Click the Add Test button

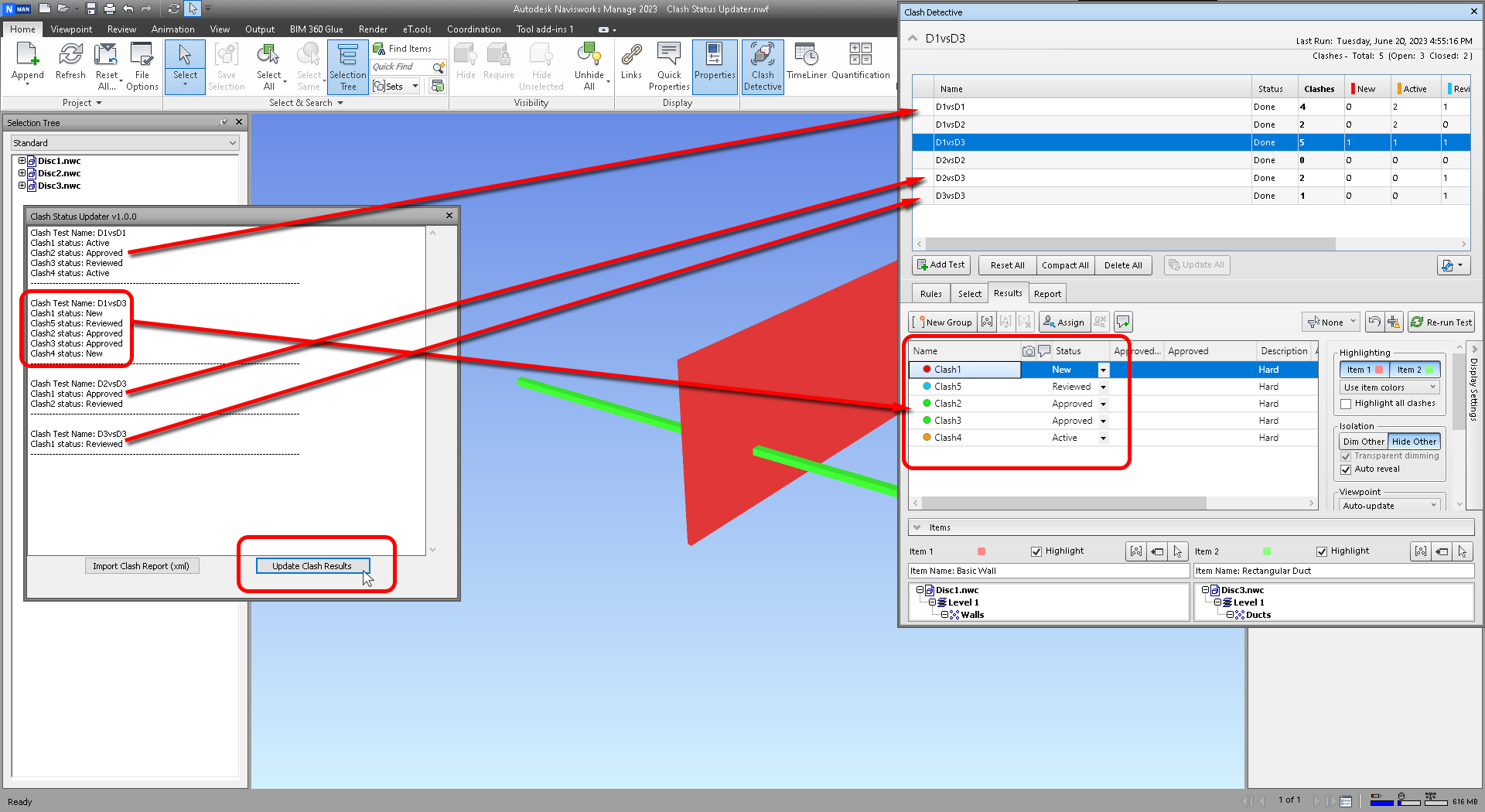click(x=941, y=265)
